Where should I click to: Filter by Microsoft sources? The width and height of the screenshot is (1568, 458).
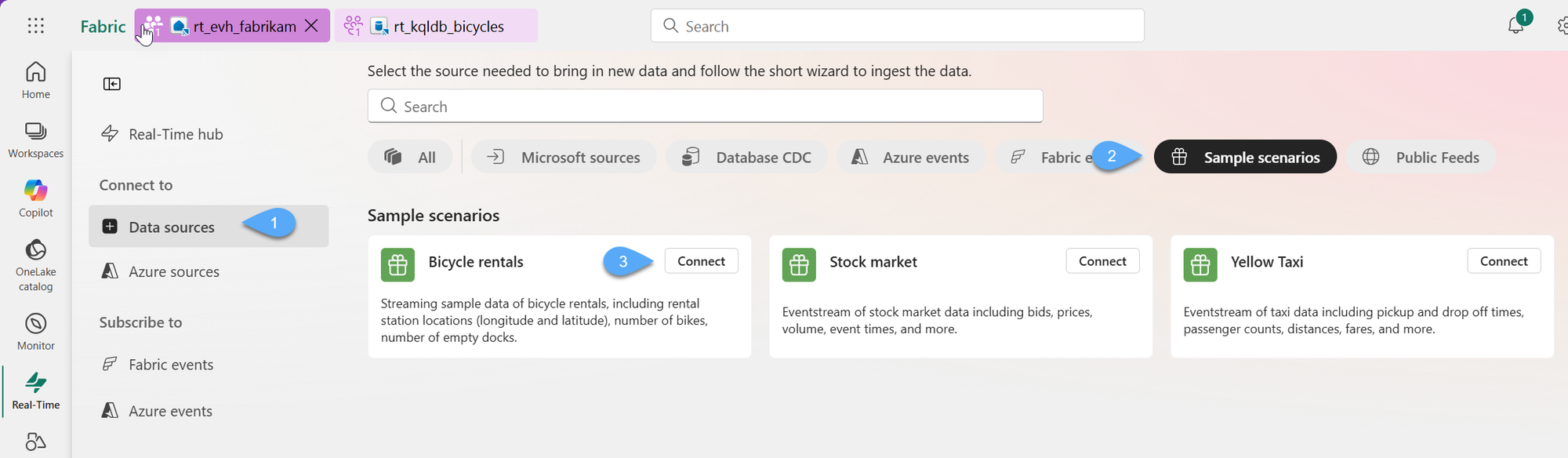click(564, 158)
